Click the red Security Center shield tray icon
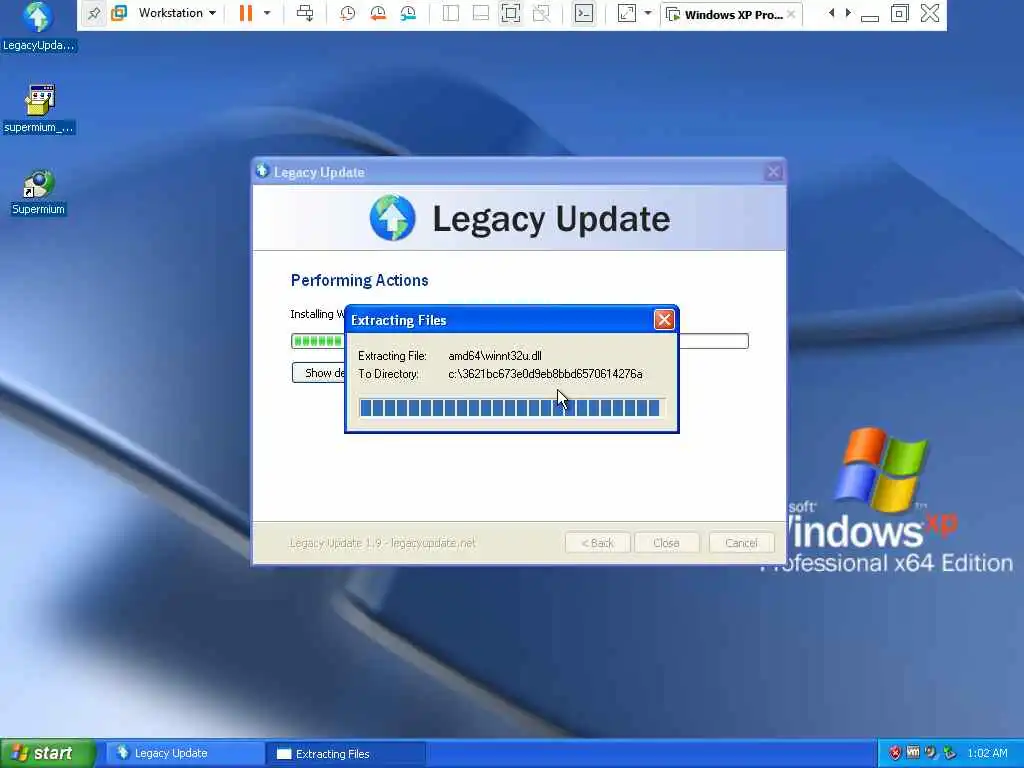 coord(895,753)
